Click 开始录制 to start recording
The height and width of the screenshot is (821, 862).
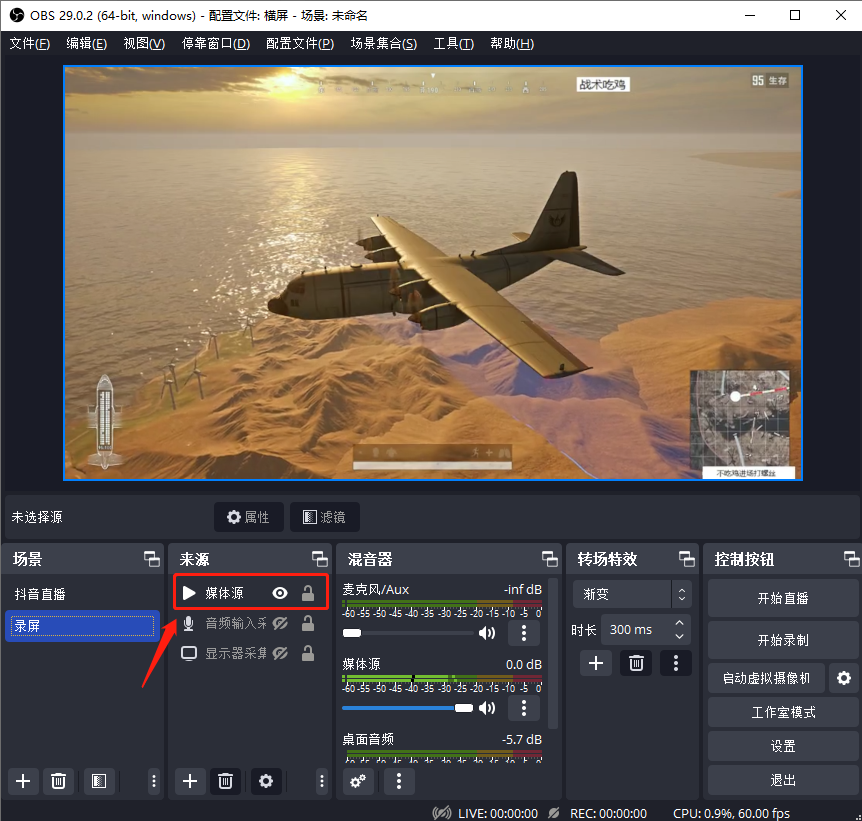click(783, 640)
